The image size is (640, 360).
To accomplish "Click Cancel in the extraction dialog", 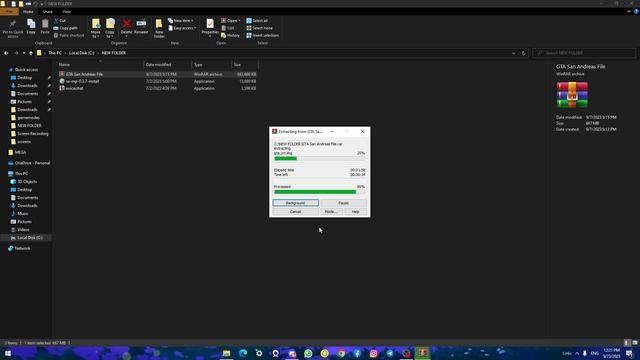I will 296,212.
